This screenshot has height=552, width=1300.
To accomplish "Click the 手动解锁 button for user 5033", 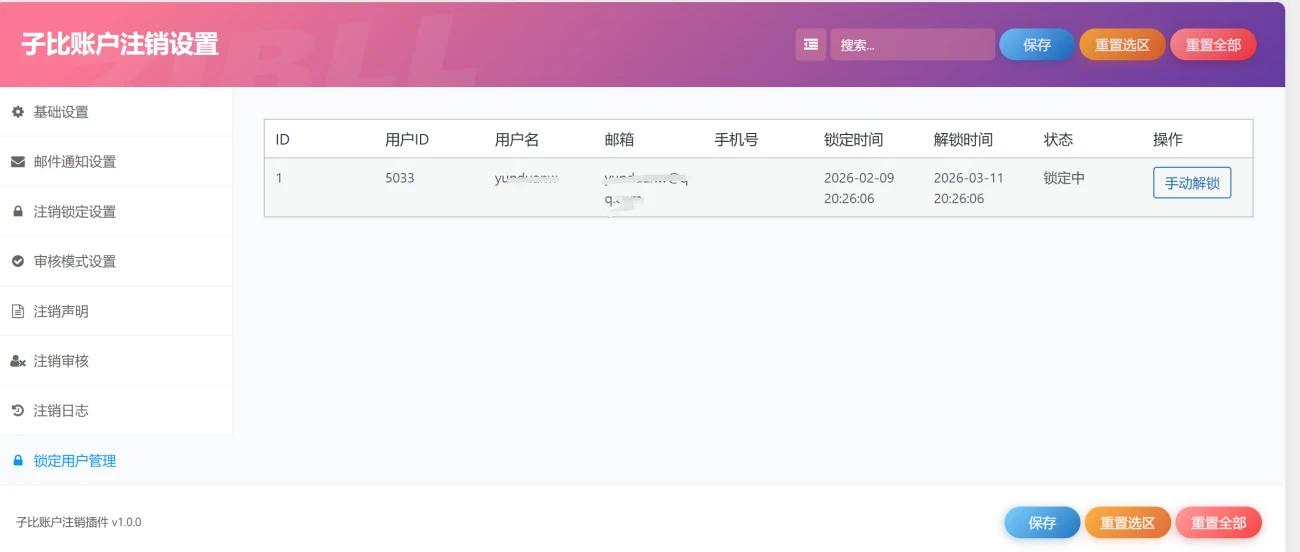I will (x=1192, y=183).
